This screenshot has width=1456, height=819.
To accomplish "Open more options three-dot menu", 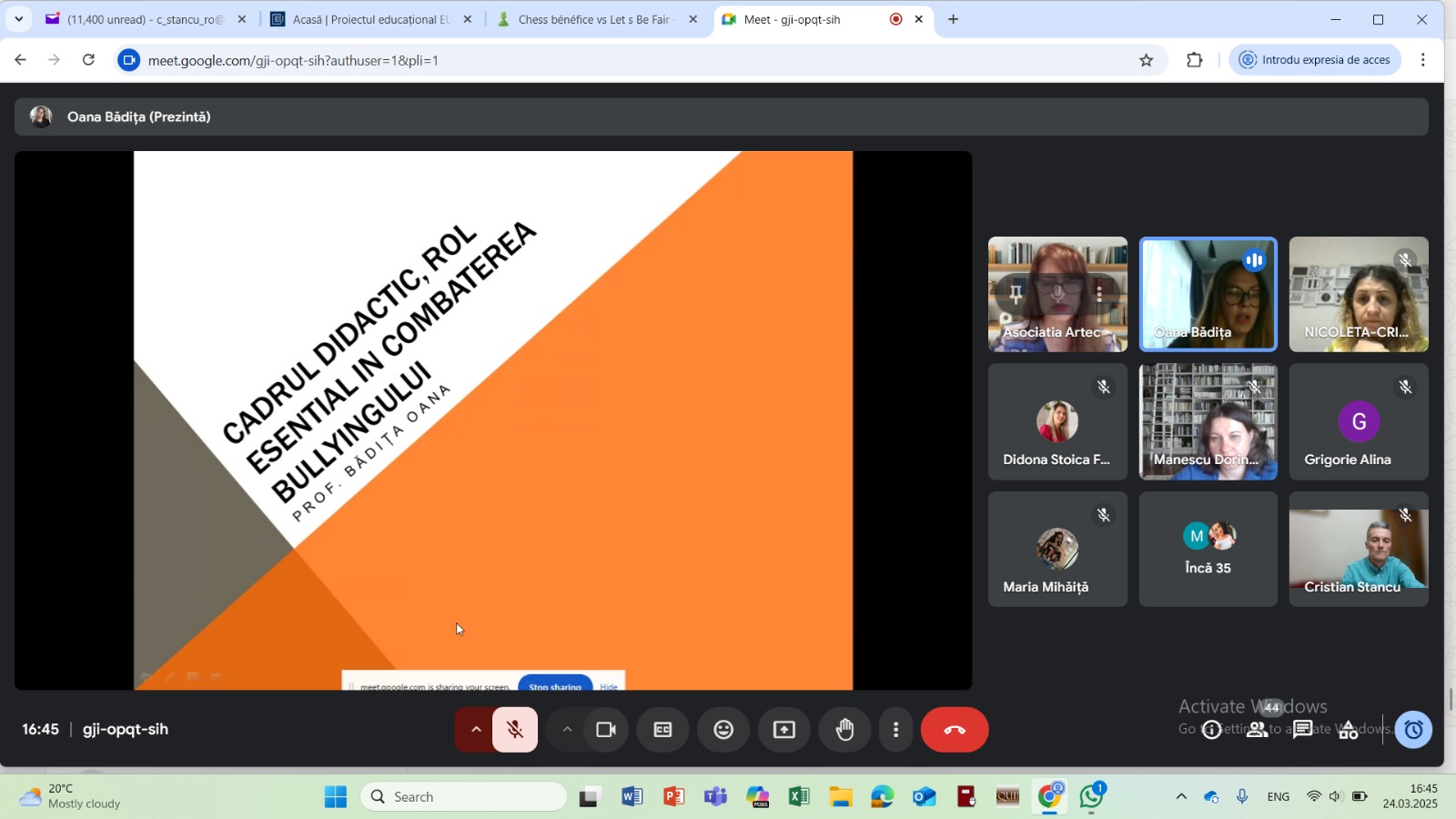I will 895,730.
